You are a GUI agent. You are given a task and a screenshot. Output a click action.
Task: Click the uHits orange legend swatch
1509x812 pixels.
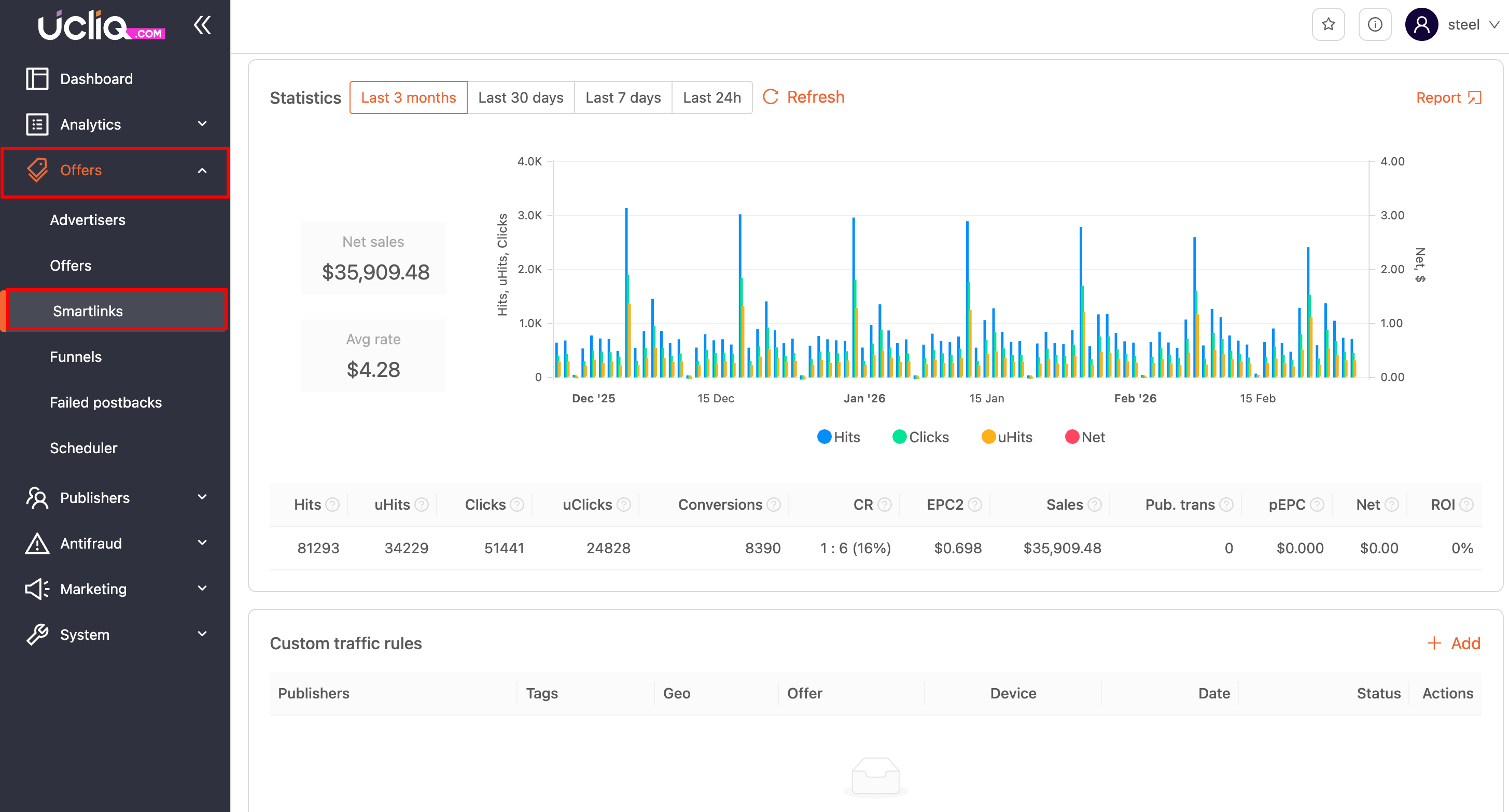click(988, 437)
